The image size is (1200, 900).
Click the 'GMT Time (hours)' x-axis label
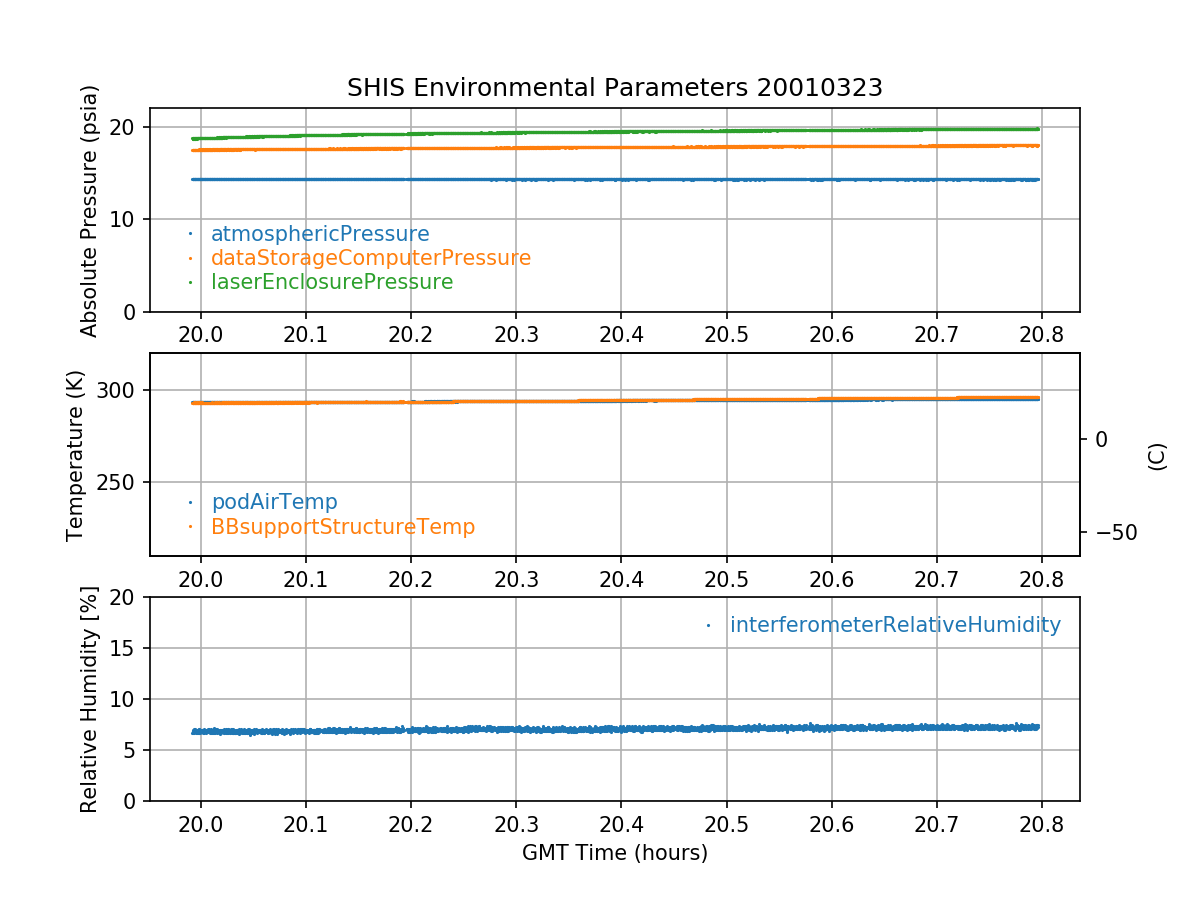614,853
